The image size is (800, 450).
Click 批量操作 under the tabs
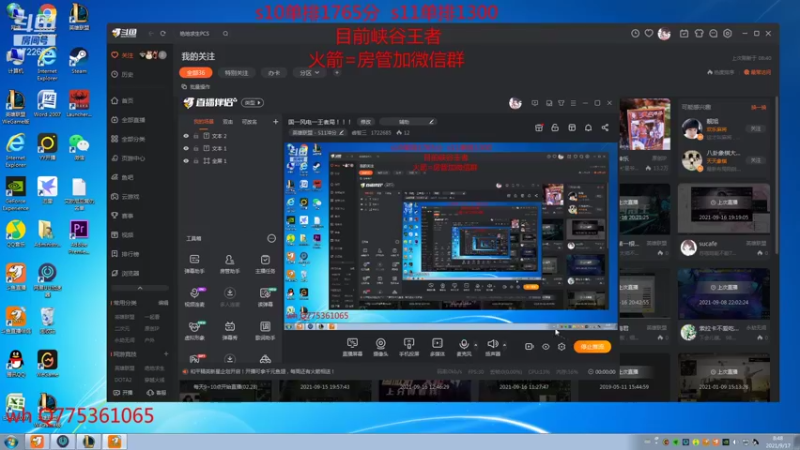[196, 87]
